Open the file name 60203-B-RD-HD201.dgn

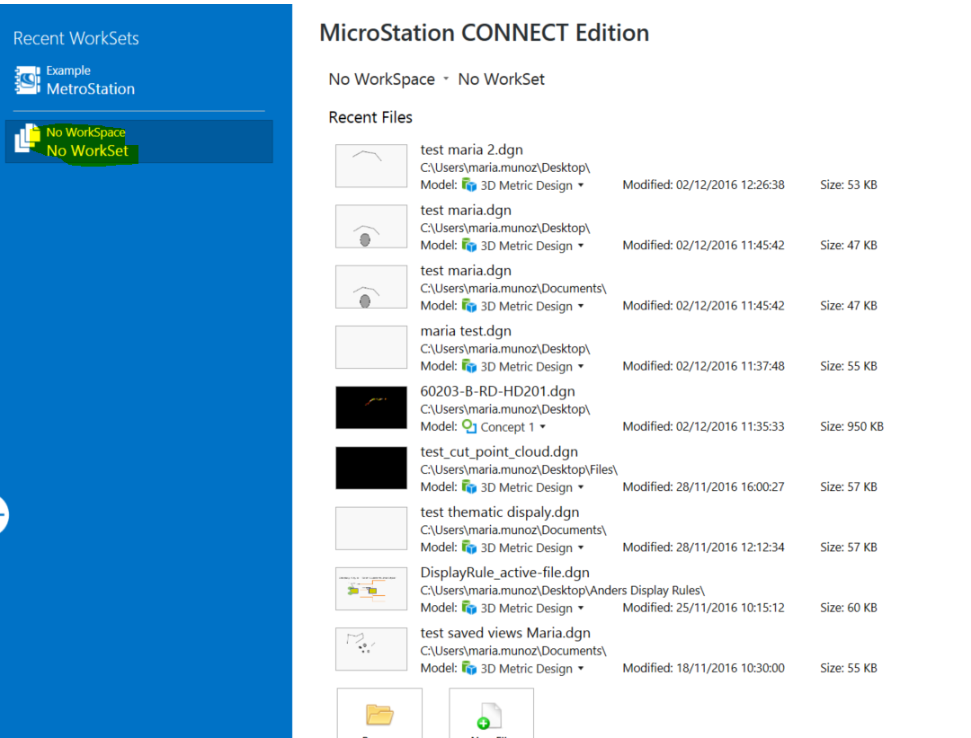pos(498,391)
